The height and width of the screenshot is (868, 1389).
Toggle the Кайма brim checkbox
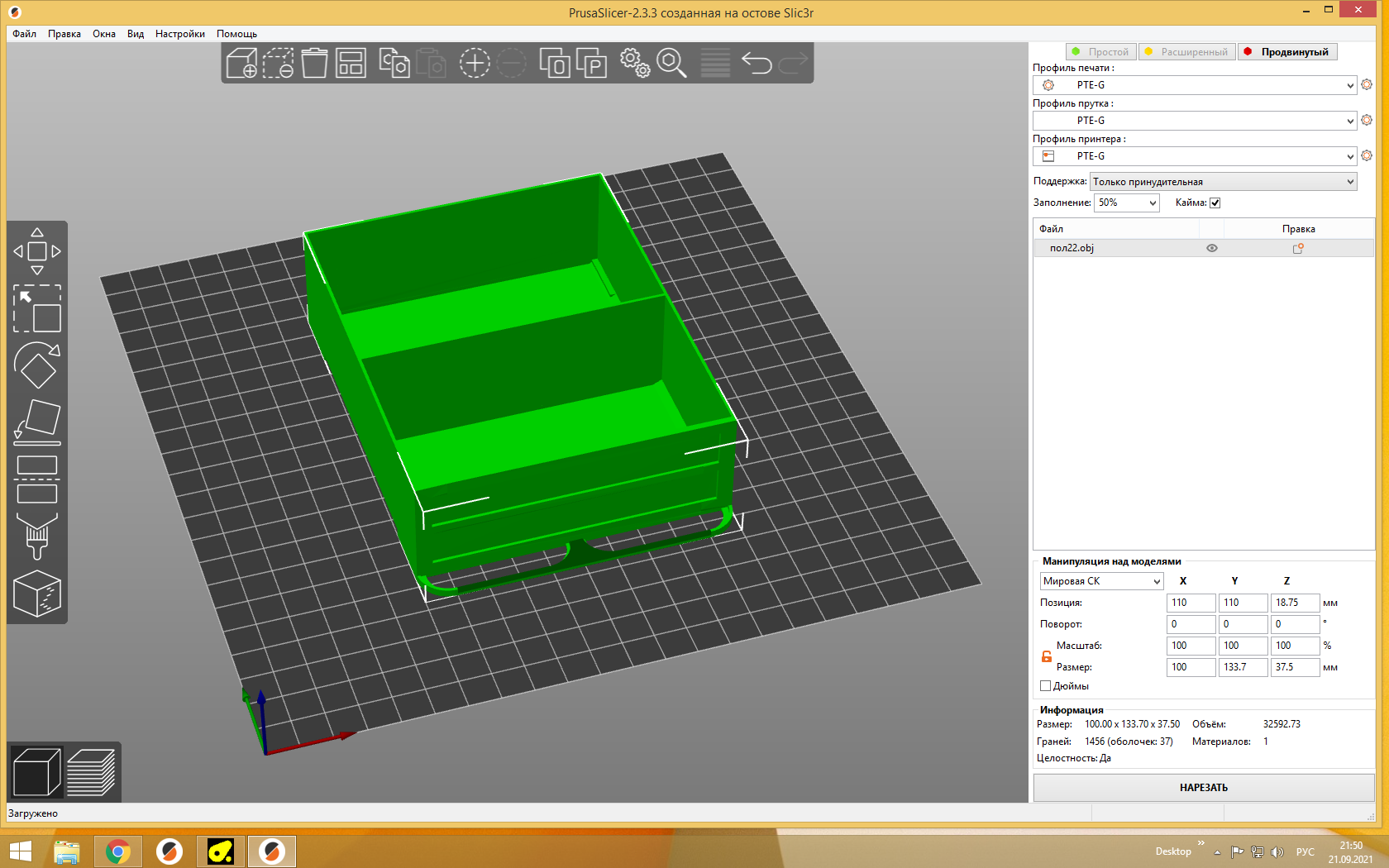tap(1215, 203)
